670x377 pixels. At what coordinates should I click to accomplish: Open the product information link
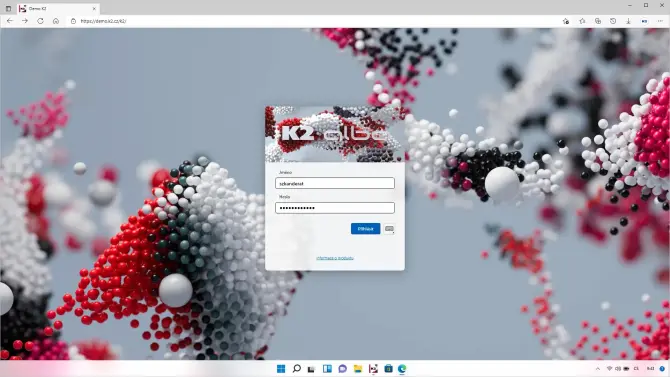pos(335,258)
